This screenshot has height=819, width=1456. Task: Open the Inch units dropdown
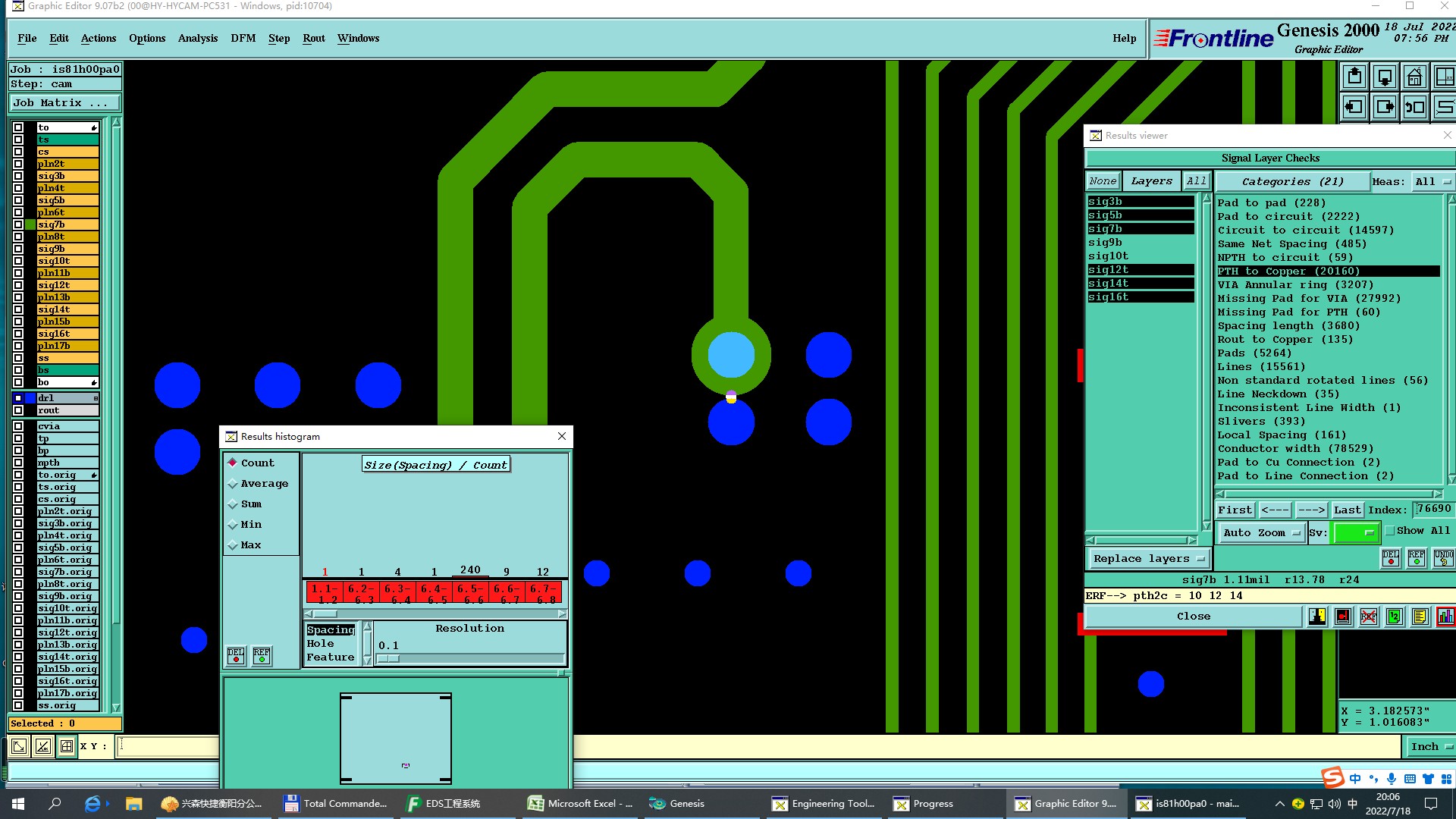[1430, 747]
